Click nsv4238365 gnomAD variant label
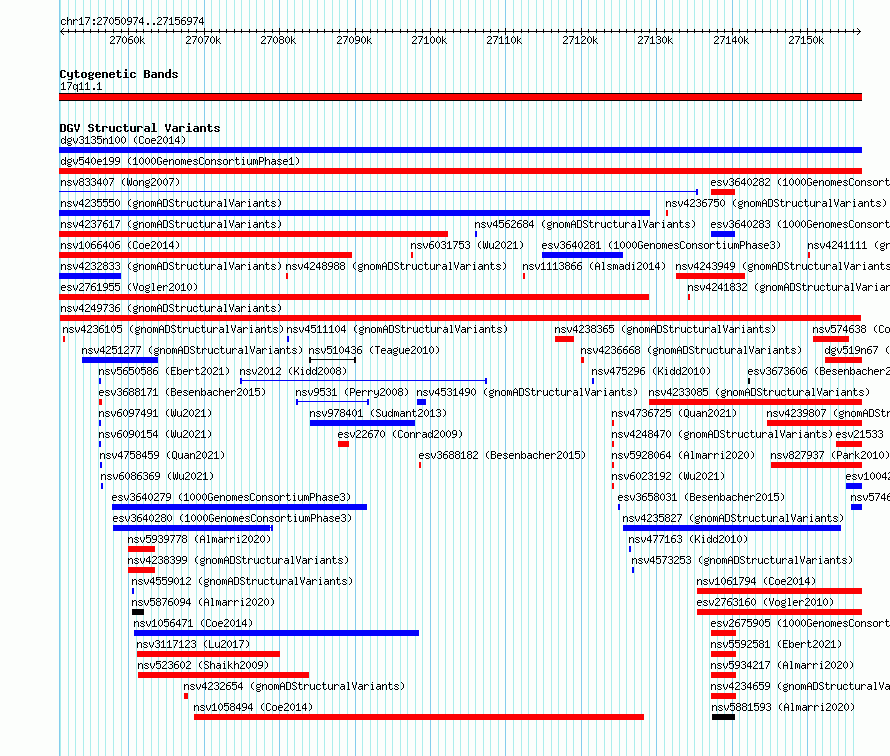890x756 pixels. [x=665, y=329]
